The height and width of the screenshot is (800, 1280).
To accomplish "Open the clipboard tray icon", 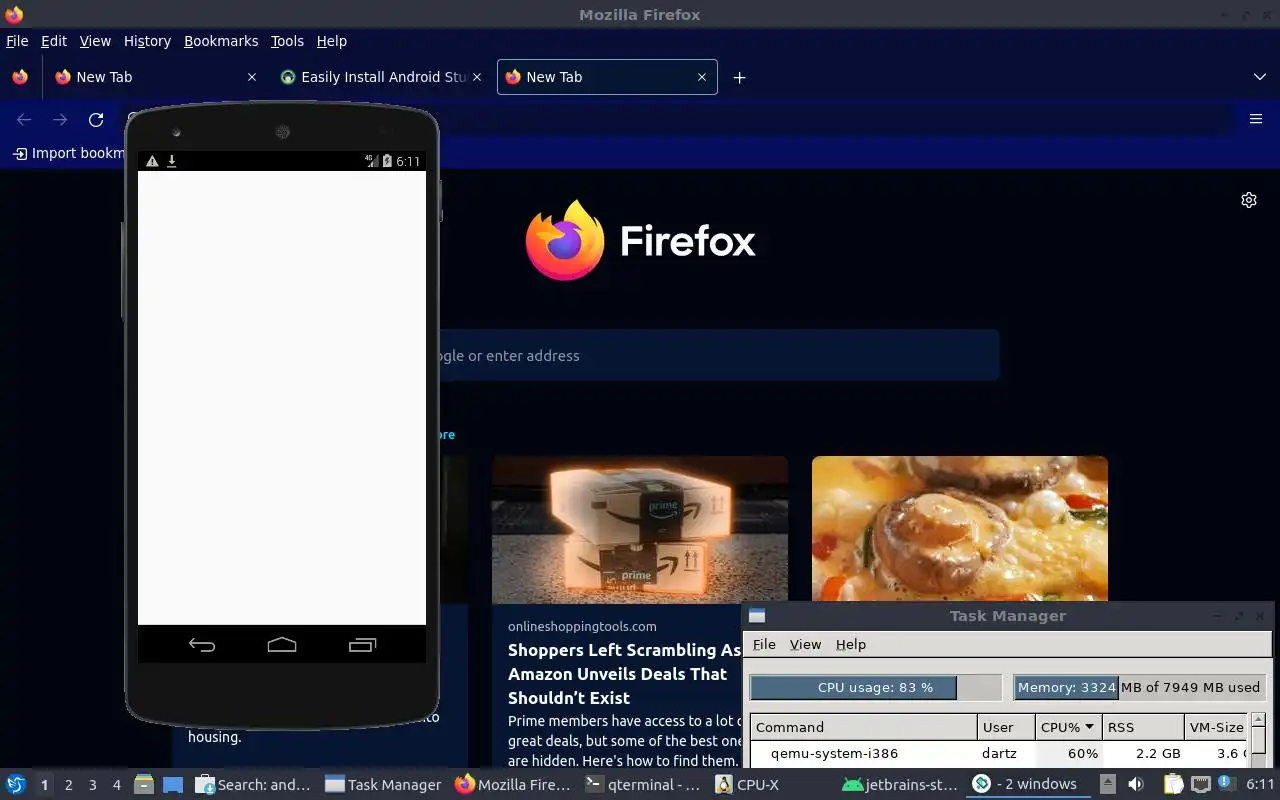I will (1173, 785).
